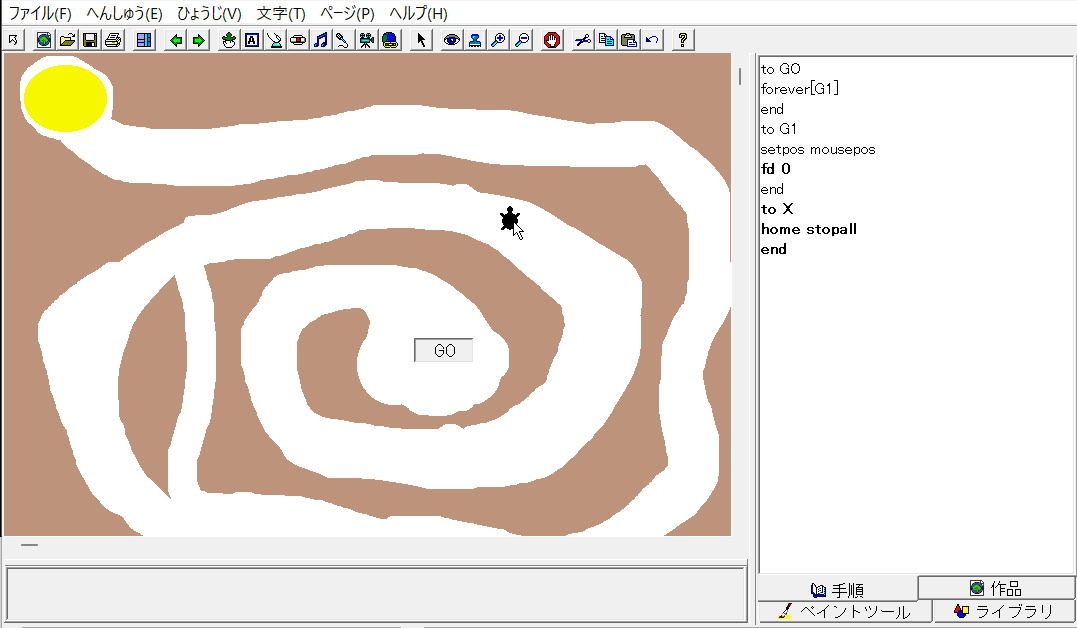Click the leftmost toolbar arrow-box icon
1077x628 pixels.
point(13,41)
